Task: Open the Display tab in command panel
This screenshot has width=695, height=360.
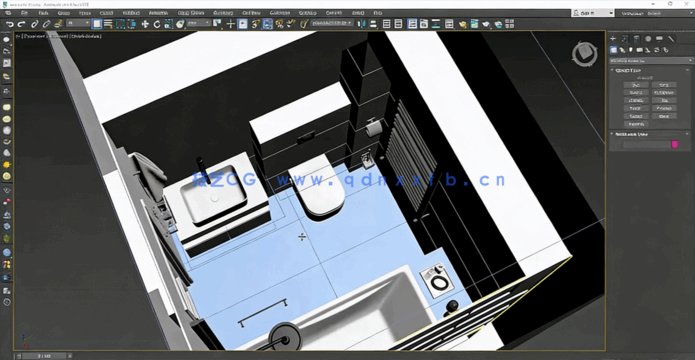Action: (x=659, y=39)
